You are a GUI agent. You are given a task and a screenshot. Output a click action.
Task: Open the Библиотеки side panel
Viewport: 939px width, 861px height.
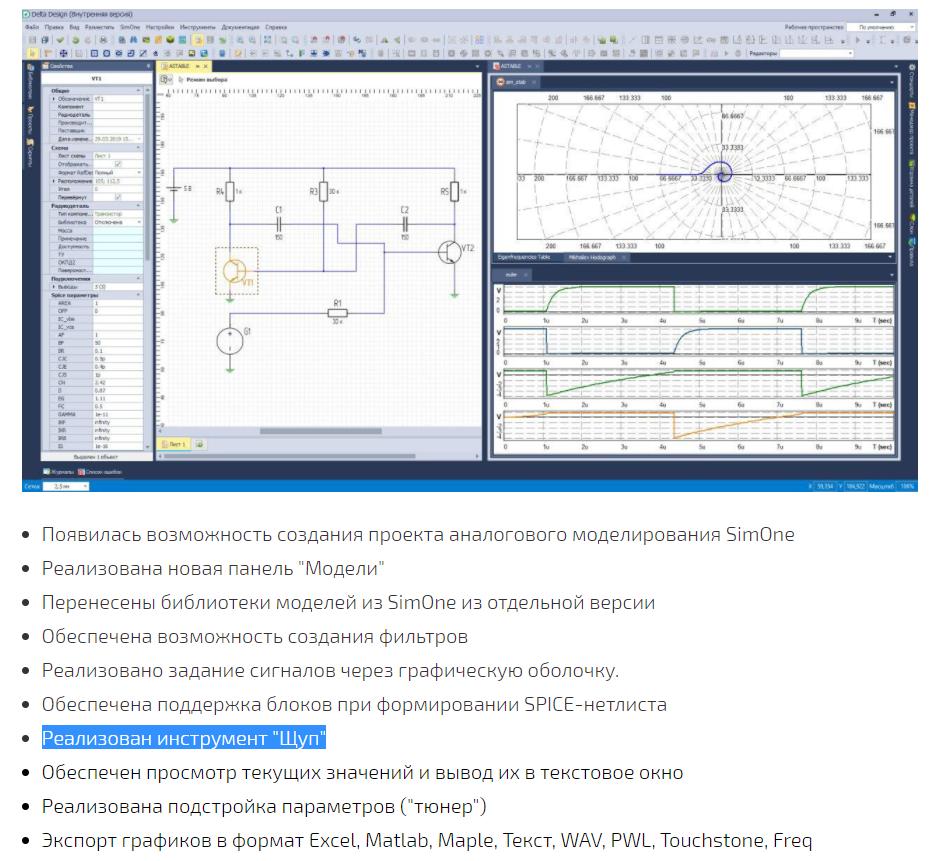coord(31,82)
